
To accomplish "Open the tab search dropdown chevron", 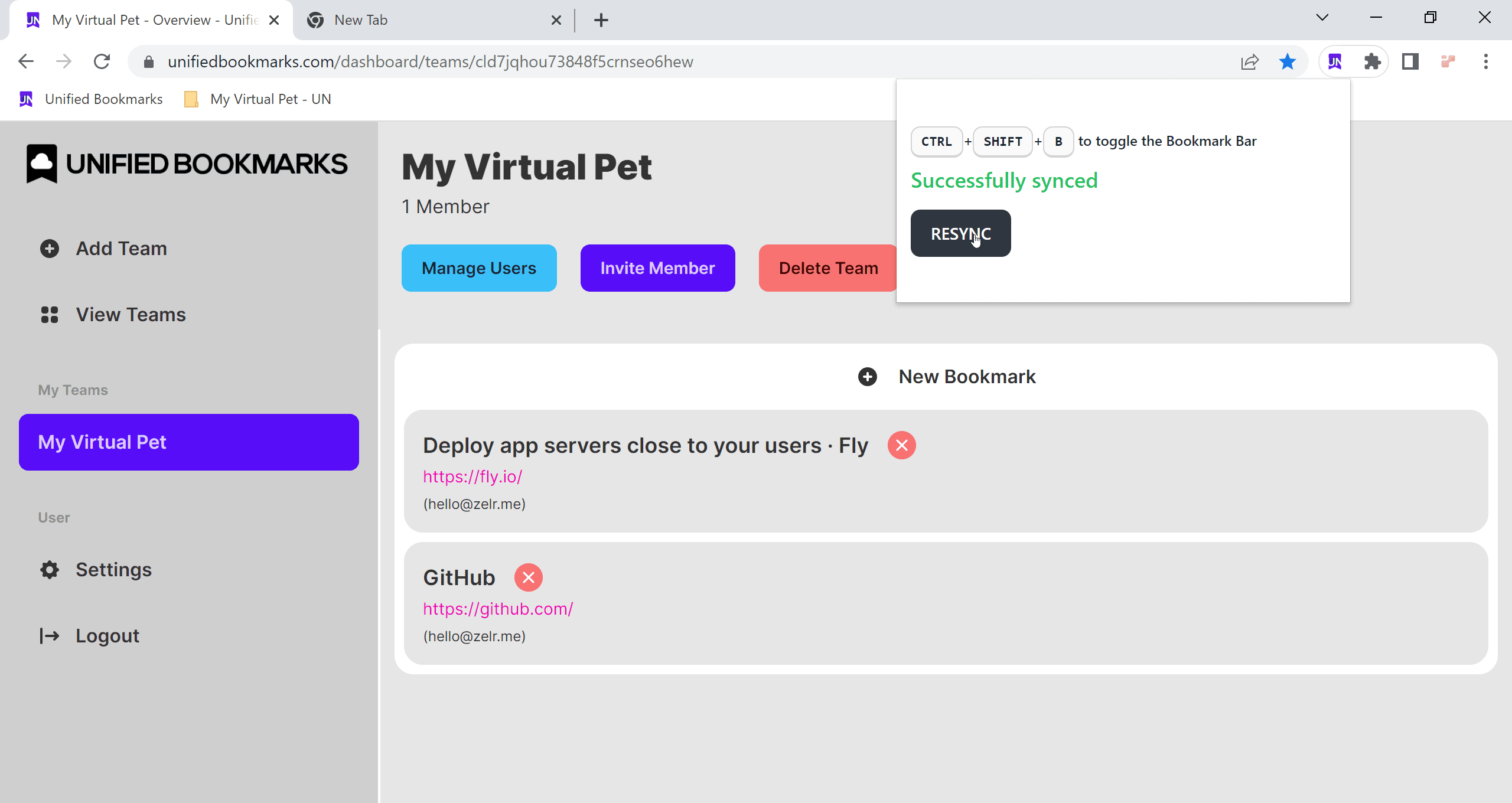I will coord(1322,18).
